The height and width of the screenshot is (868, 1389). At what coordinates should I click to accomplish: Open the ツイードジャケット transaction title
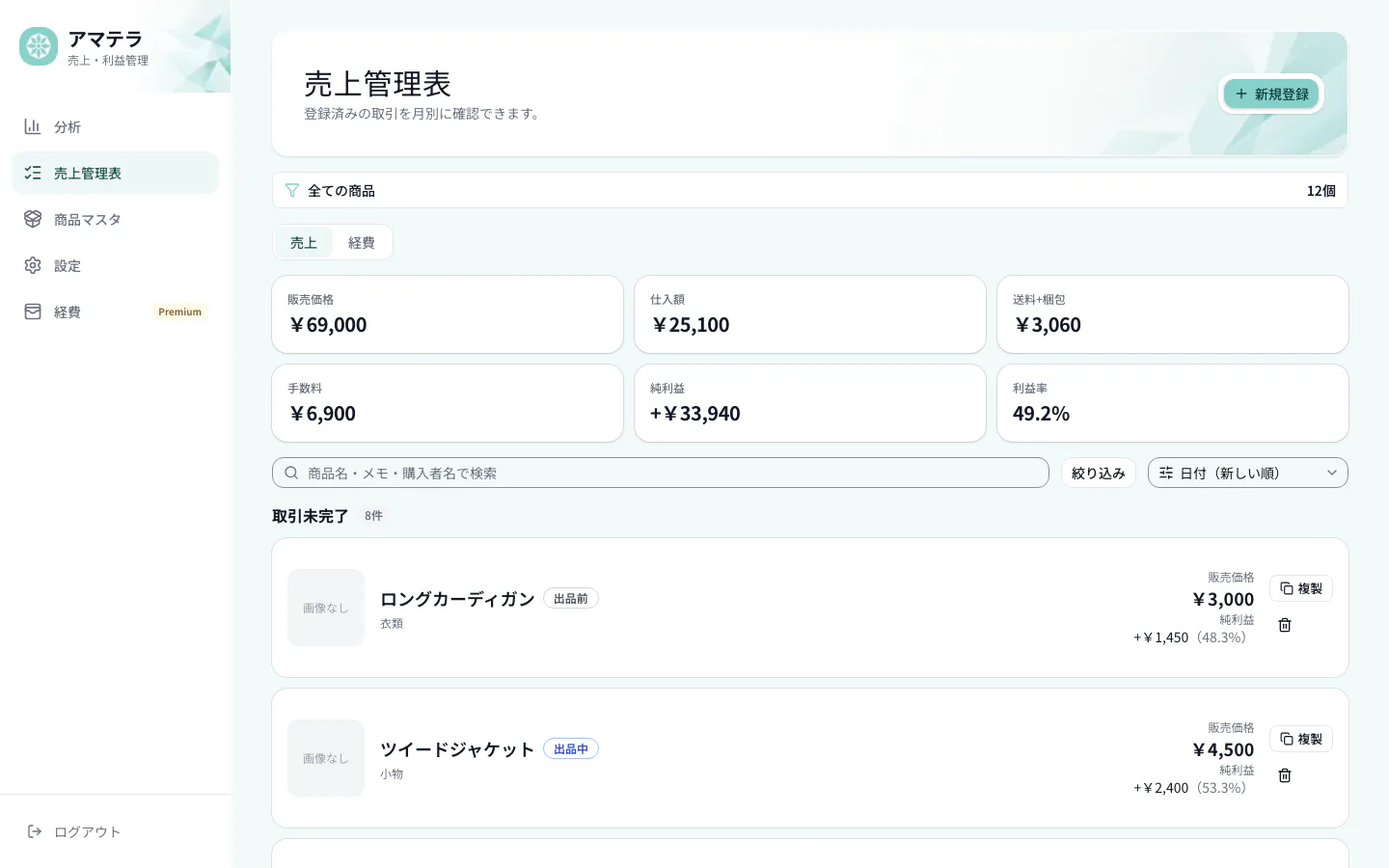[x=457, y=749]
